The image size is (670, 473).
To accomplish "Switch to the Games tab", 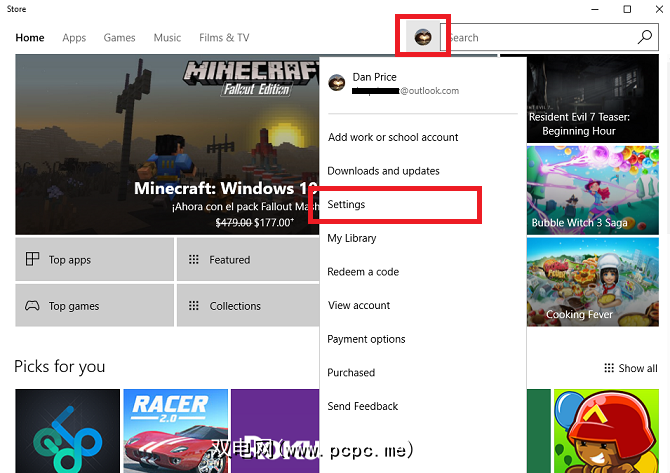I will pos(119,38).
